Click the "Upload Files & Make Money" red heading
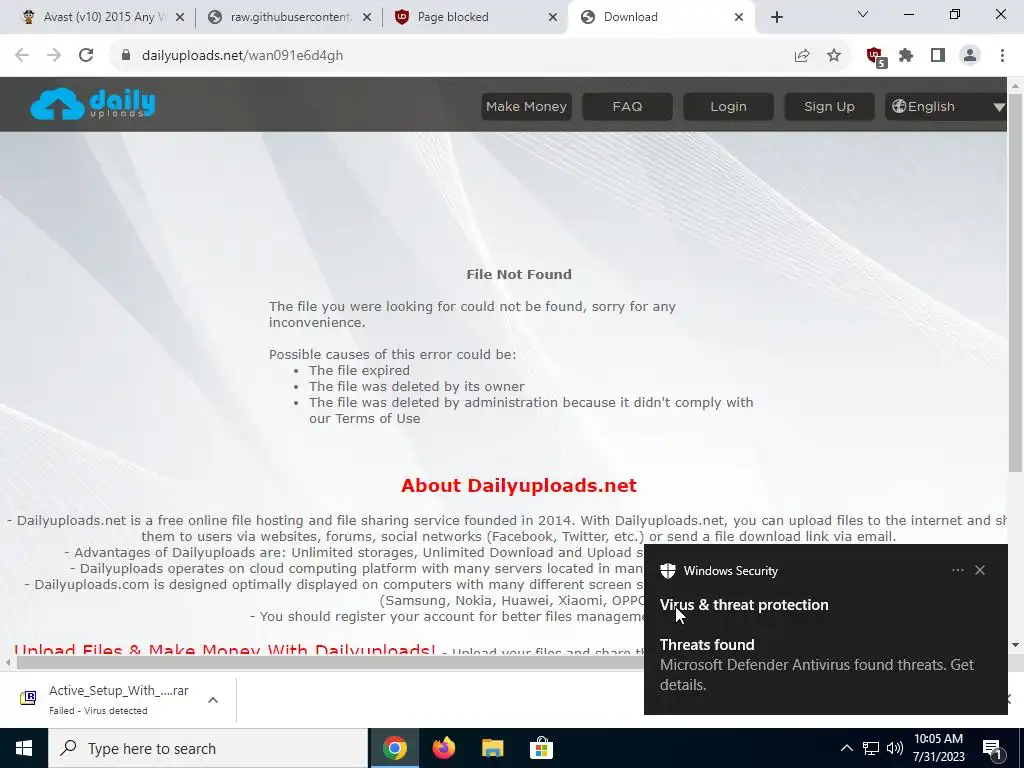 (225, 649)
